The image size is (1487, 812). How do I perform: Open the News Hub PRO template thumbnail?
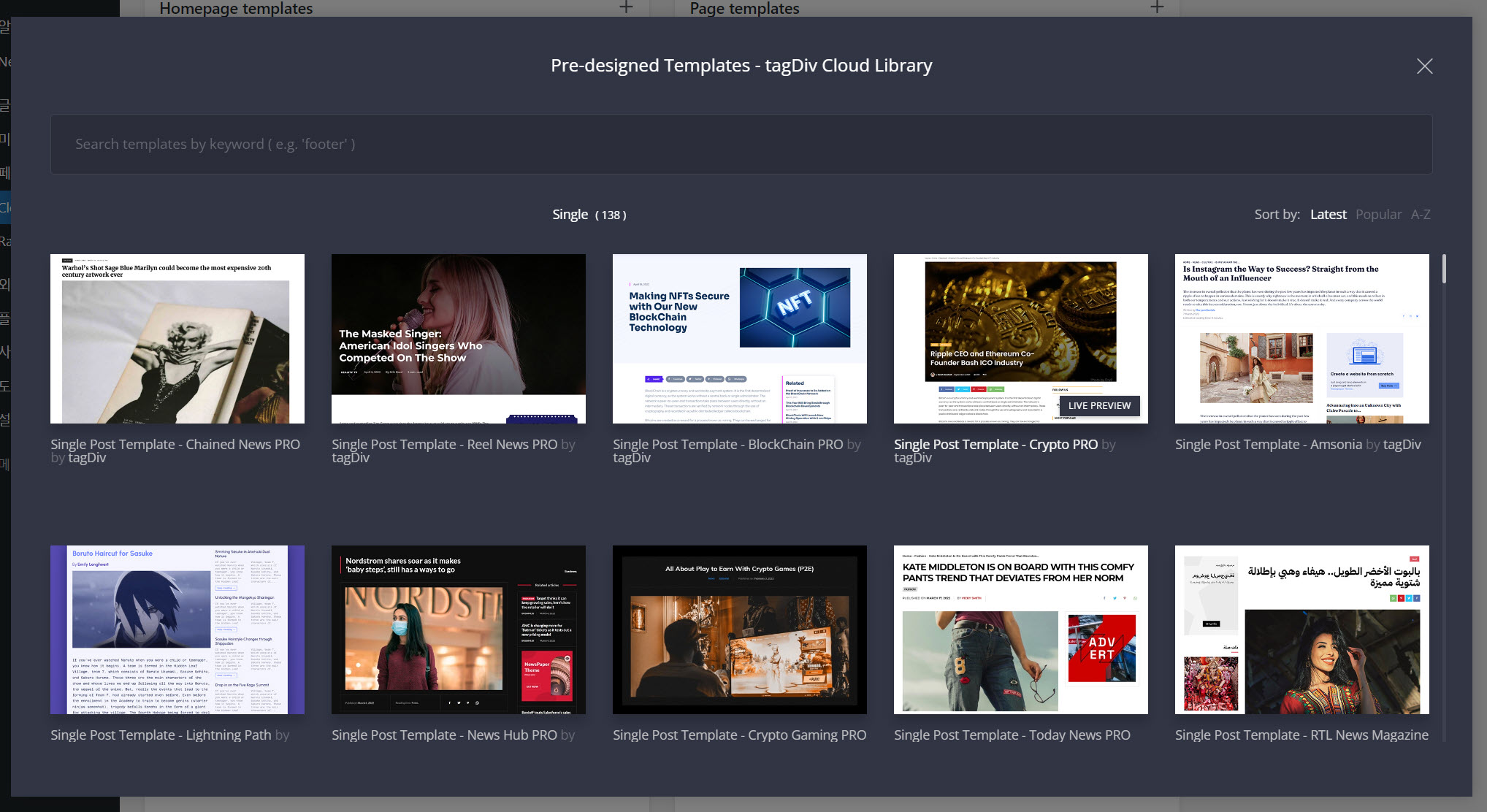(x=459, y=629)
